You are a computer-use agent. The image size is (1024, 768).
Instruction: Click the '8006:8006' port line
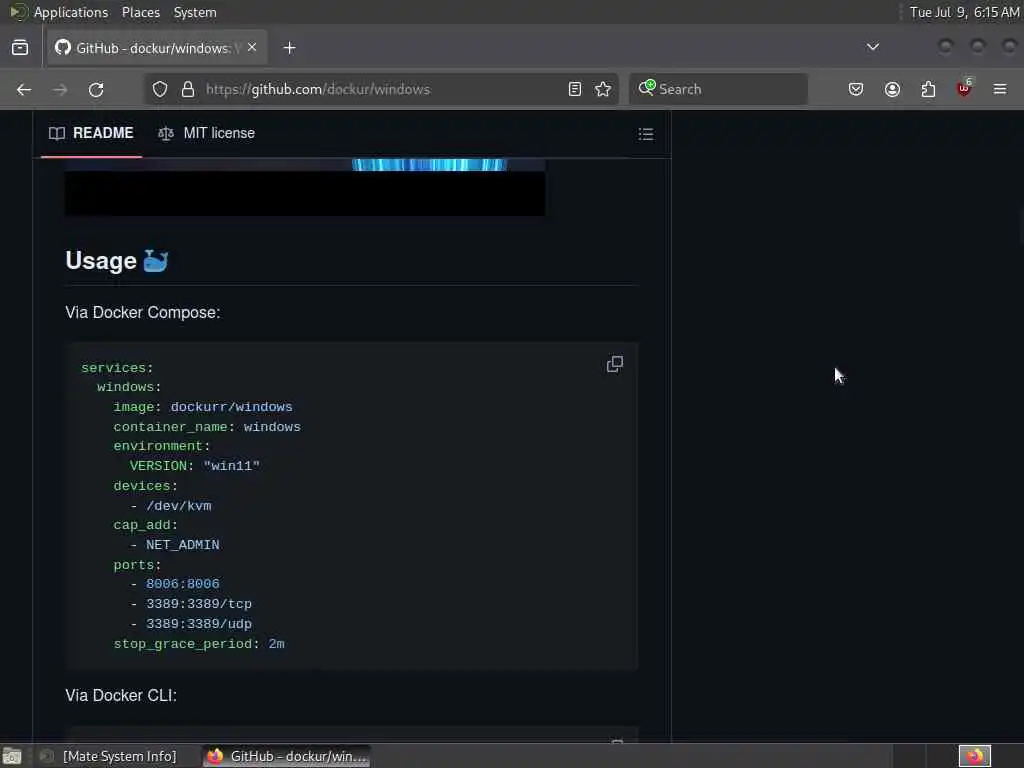tap(174, 584)
